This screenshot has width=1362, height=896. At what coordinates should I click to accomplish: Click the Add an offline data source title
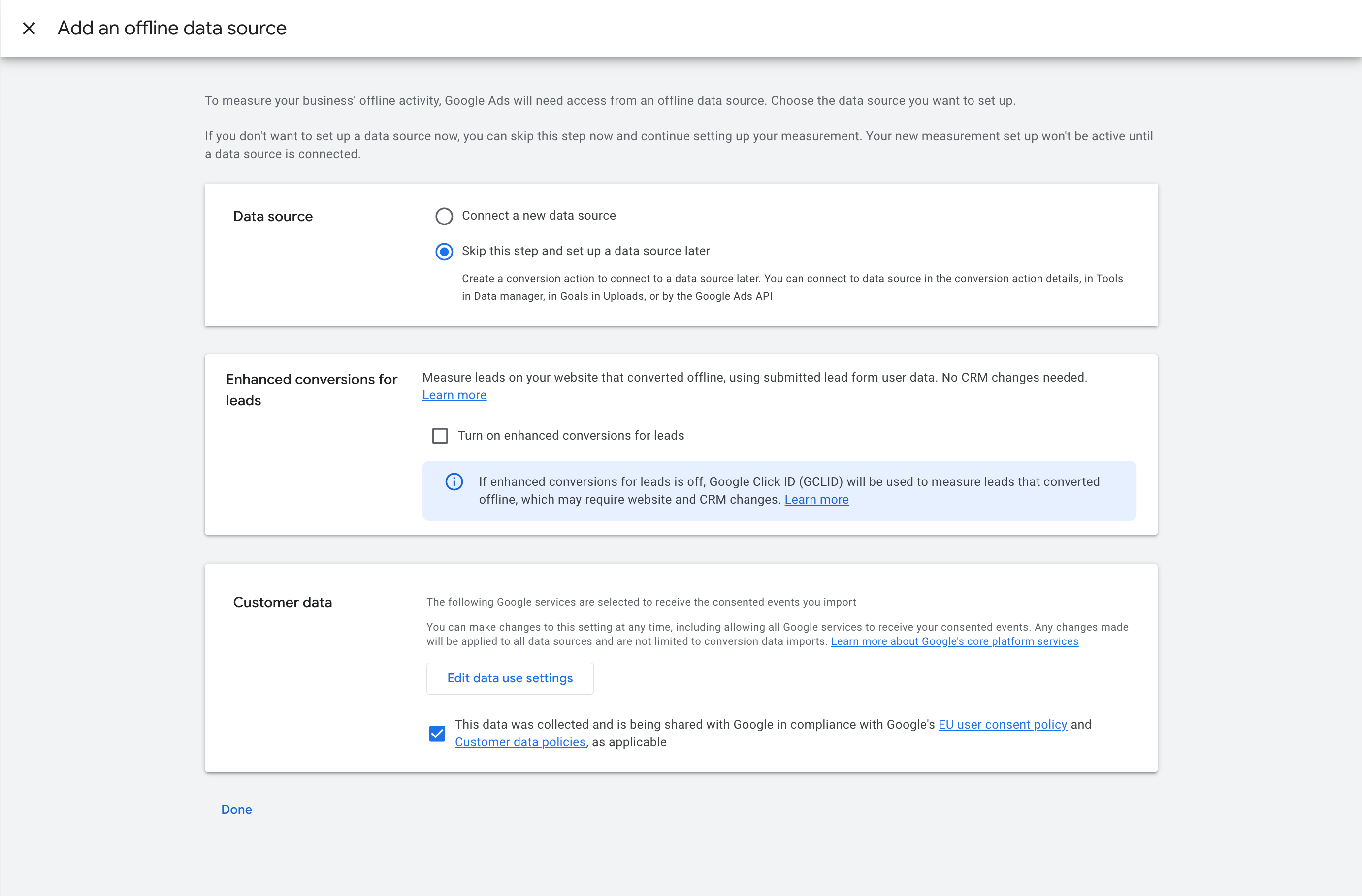pos(171,28)
